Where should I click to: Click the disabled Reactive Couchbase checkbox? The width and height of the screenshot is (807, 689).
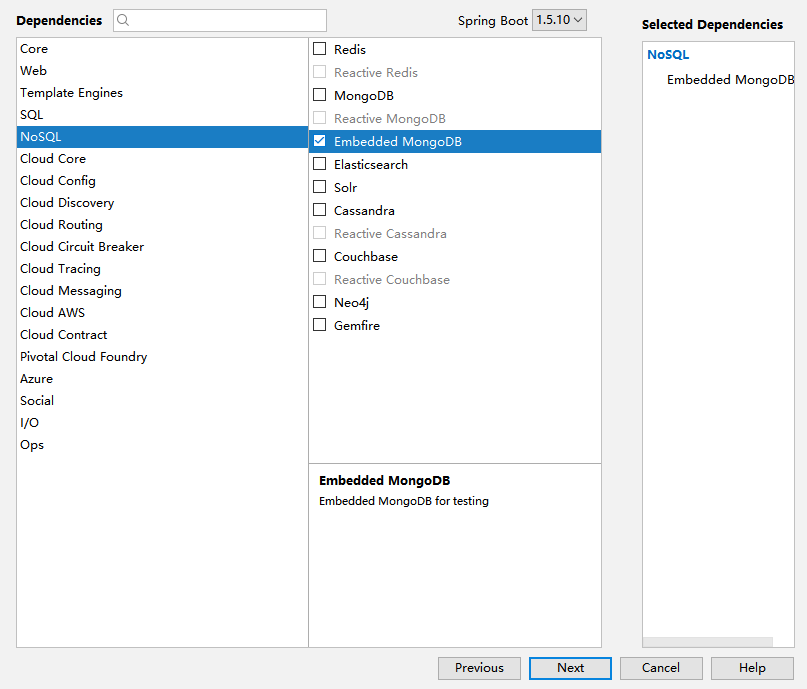(320, 278)
